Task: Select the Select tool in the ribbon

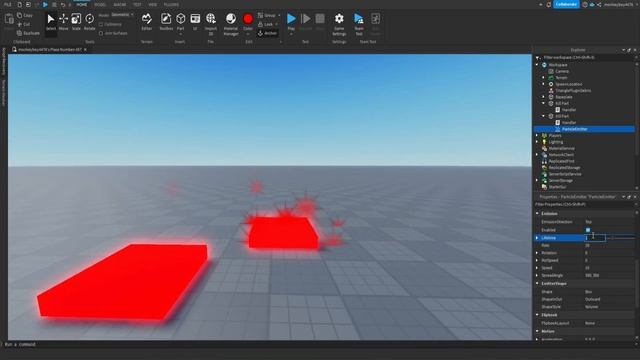Action: click(51, 23)
